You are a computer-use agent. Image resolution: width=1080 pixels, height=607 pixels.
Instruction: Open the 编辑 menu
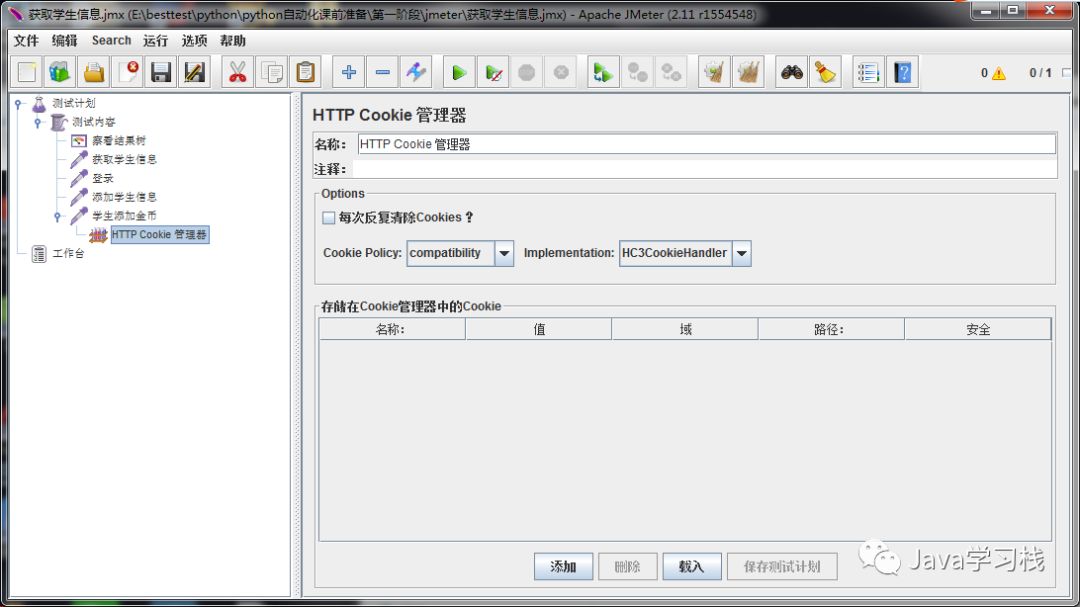(65, 41)
